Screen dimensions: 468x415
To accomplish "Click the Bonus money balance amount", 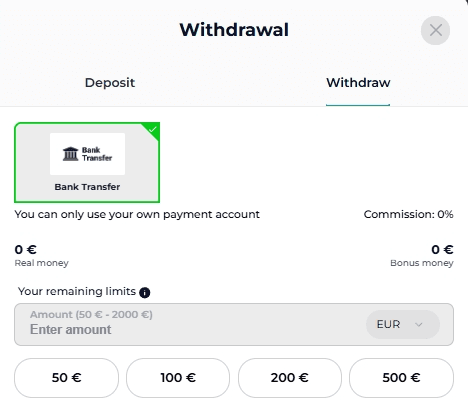I will click(x=442, y=249).
